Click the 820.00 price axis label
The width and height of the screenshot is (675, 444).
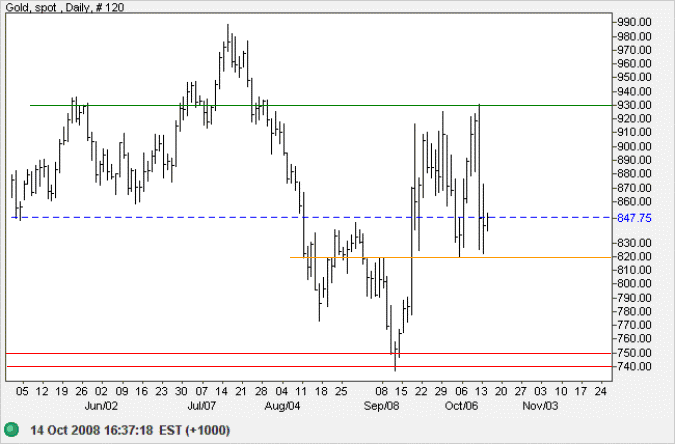click(x=634, y=256)
